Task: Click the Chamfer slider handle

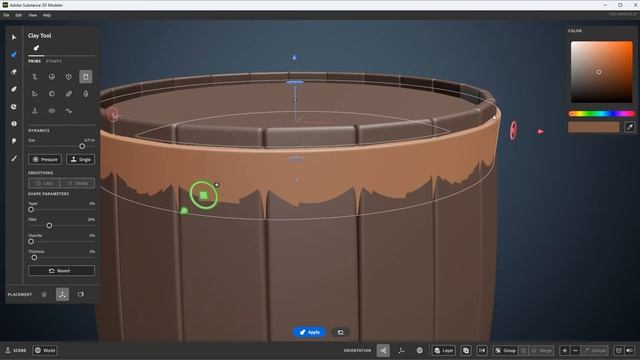Action: pyautogui.click(x=31, y=242)
